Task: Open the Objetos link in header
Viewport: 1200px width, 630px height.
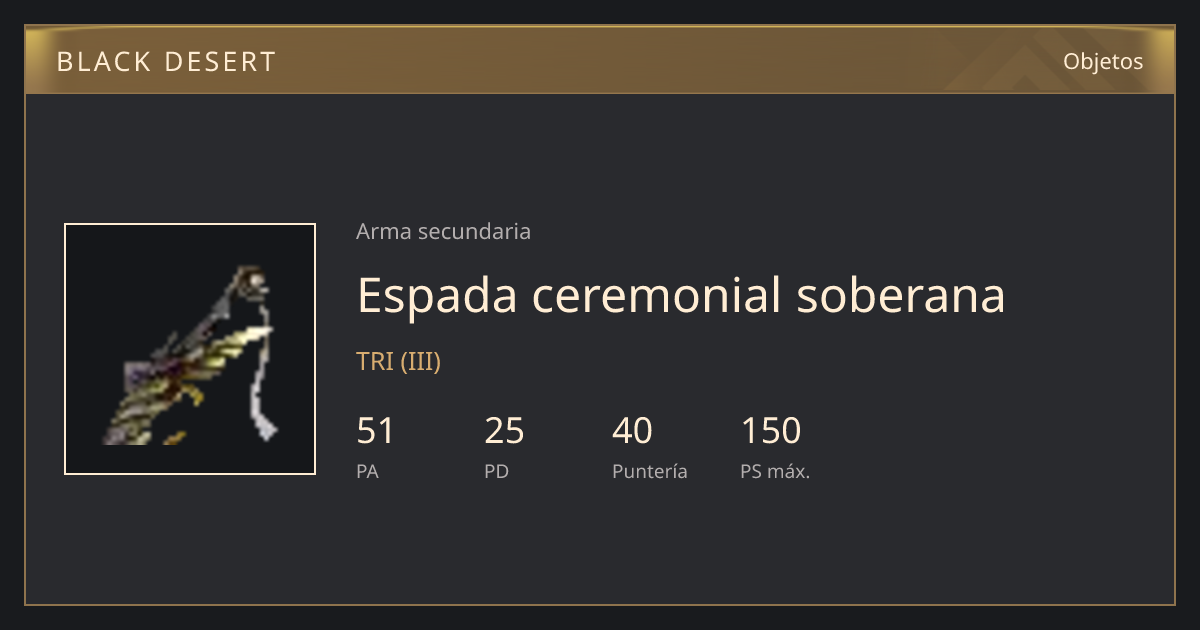Action: click(1103, 61)
